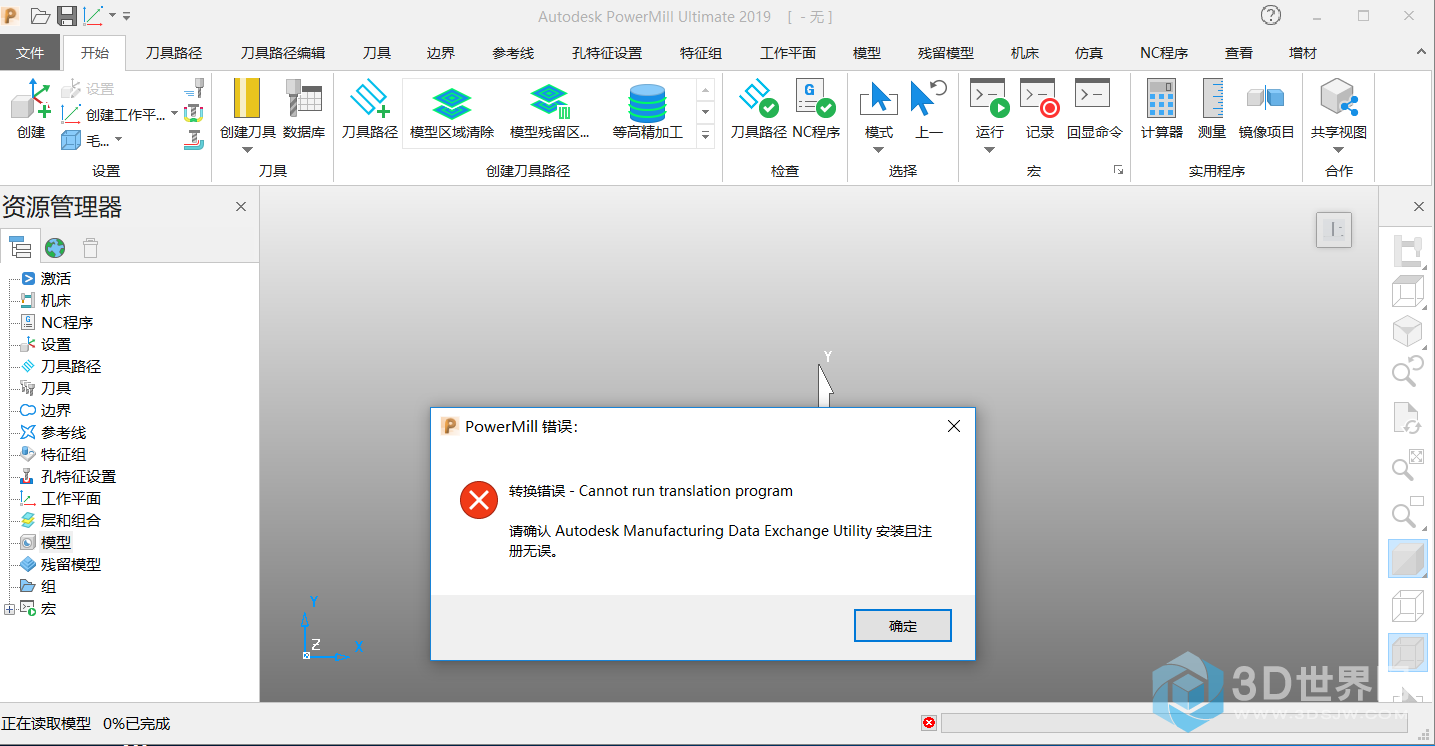
Task: Click the leads and links icon
Action: (x=195, y=140)
